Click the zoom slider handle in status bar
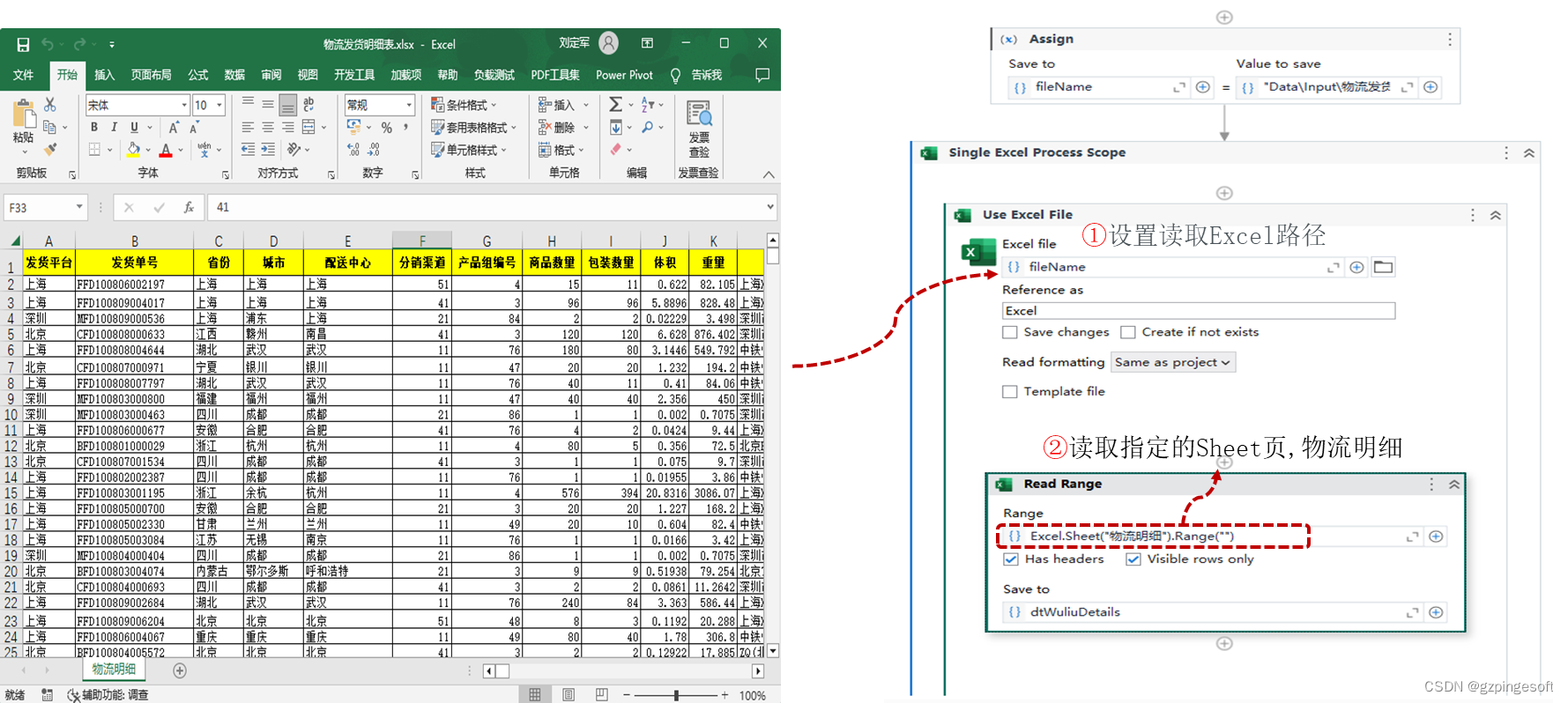This screenshot has width=1568, height=703. pyautogui.click(x=676, y=695)
